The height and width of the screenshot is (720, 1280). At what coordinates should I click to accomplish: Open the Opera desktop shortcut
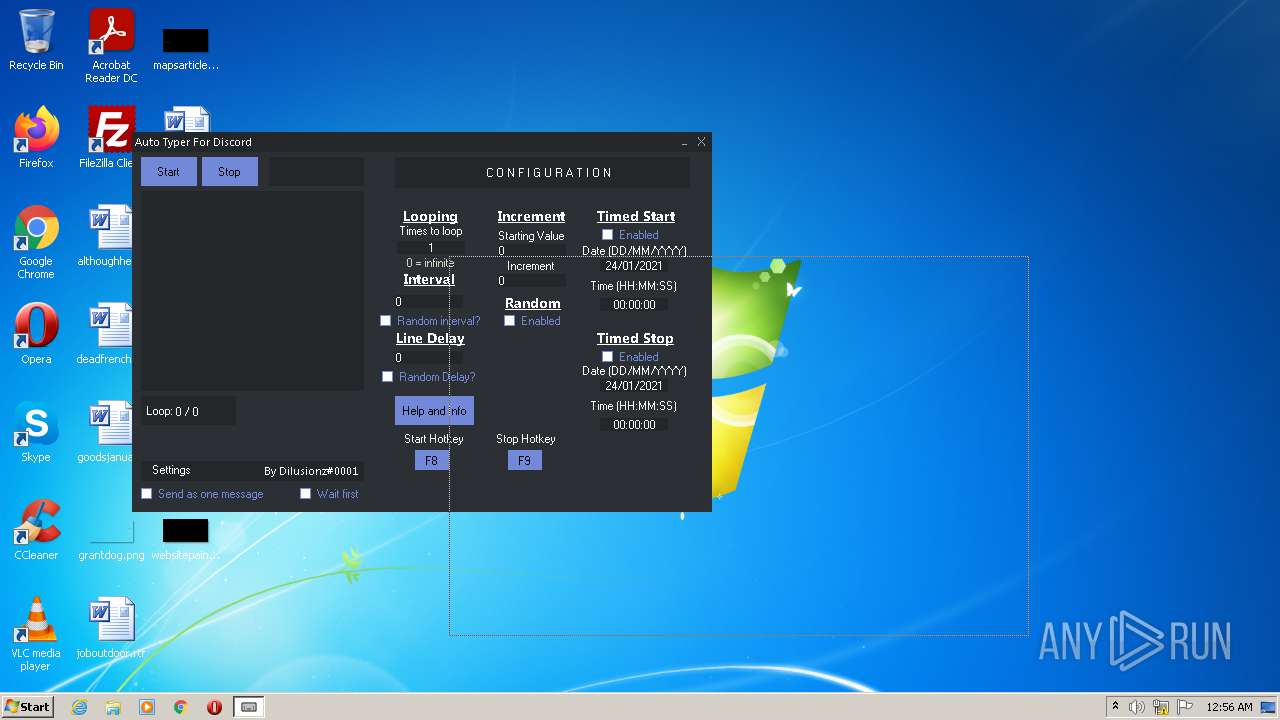(x=36, y=333)
